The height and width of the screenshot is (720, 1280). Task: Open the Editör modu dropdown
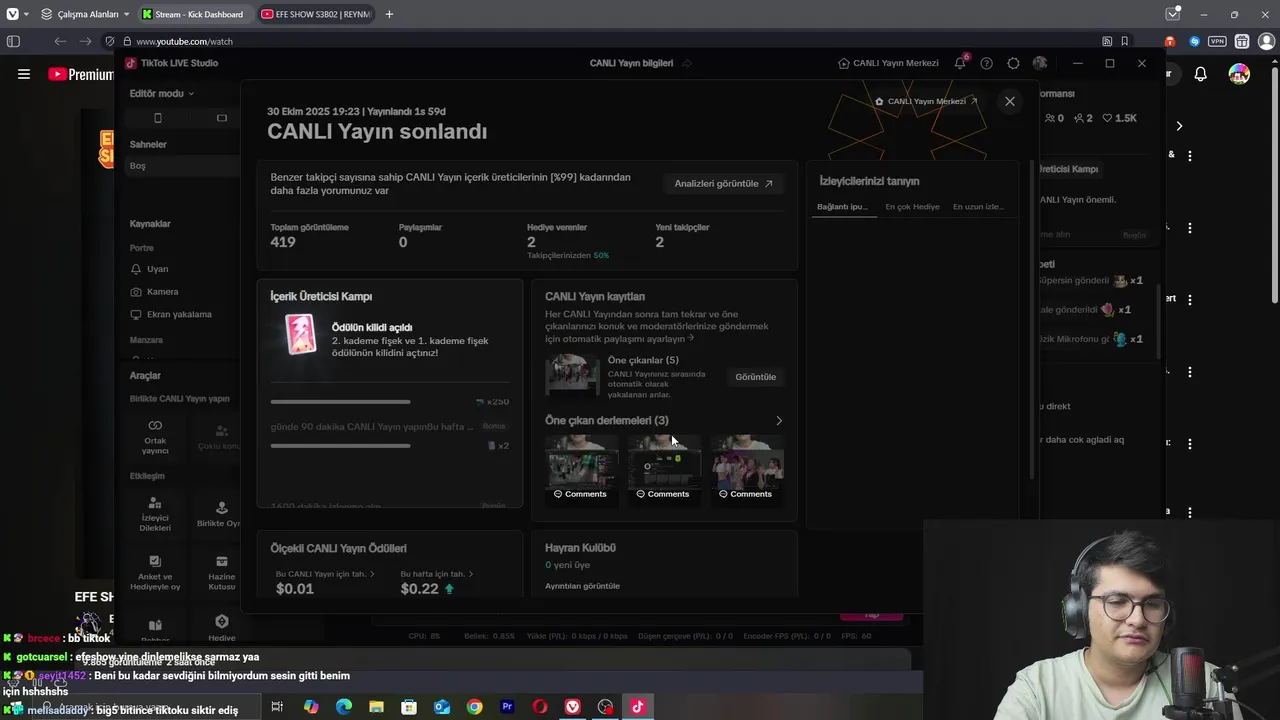click(x=162, y=93)
